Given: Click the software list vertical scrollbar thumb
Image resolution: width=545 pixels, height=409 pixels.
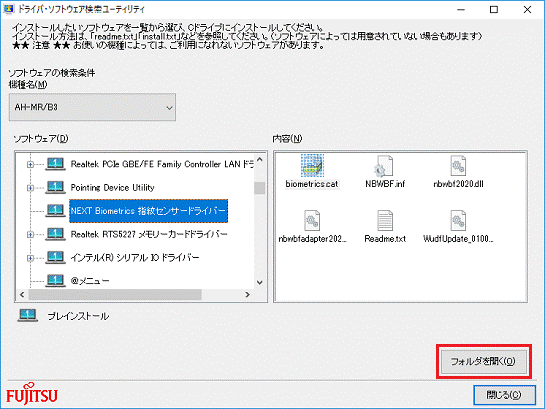Looking at the screenshot, I should [x=260, y=188].
